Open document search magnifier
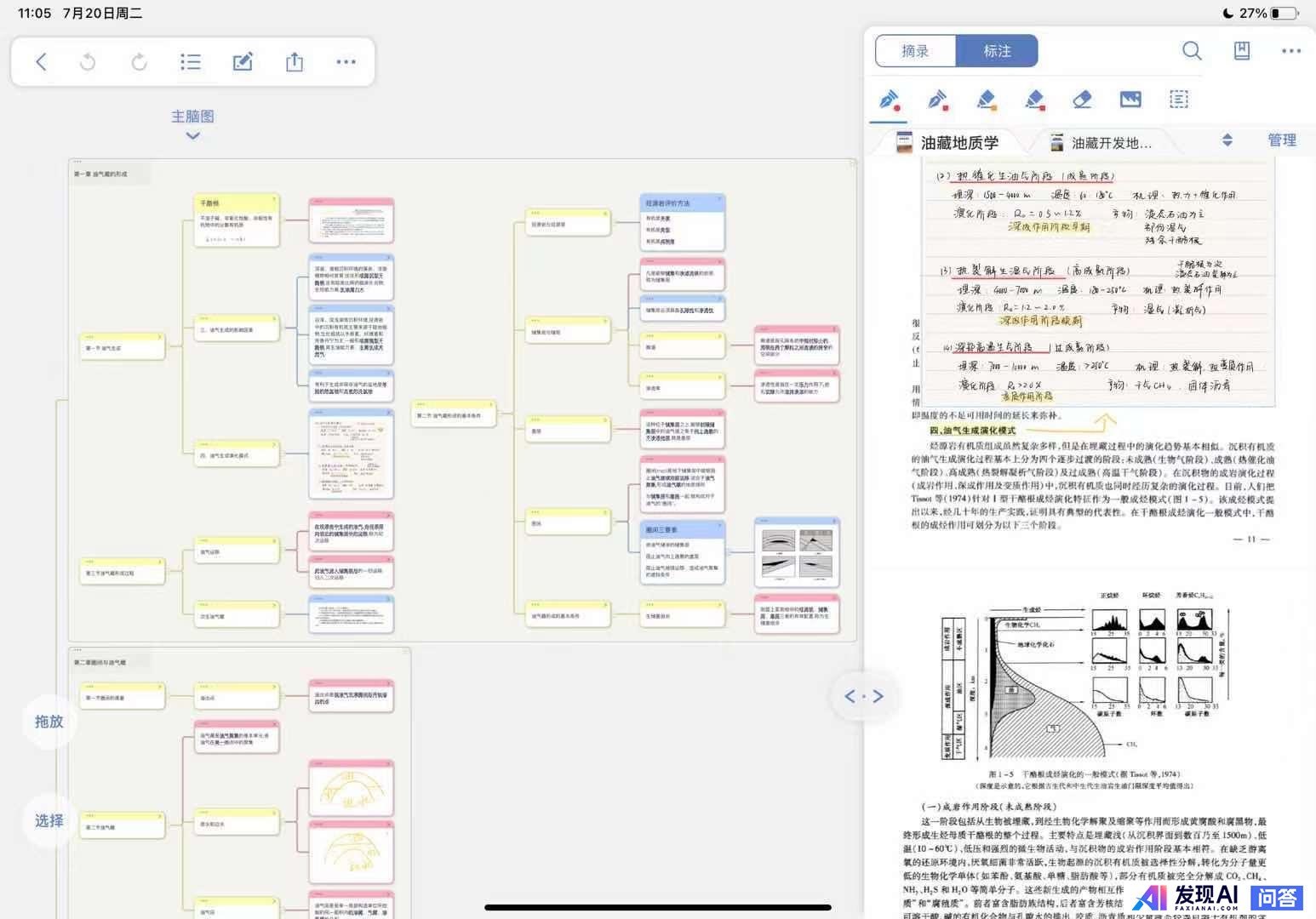This screenshot has height=919, width=1316. pos(1192,51)
